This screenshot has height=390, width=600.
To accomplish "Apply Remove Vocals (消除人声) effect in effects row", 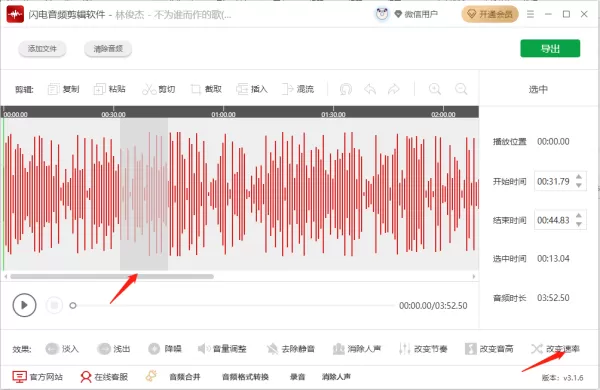I will pyautogui.click(x=357, y=349).
